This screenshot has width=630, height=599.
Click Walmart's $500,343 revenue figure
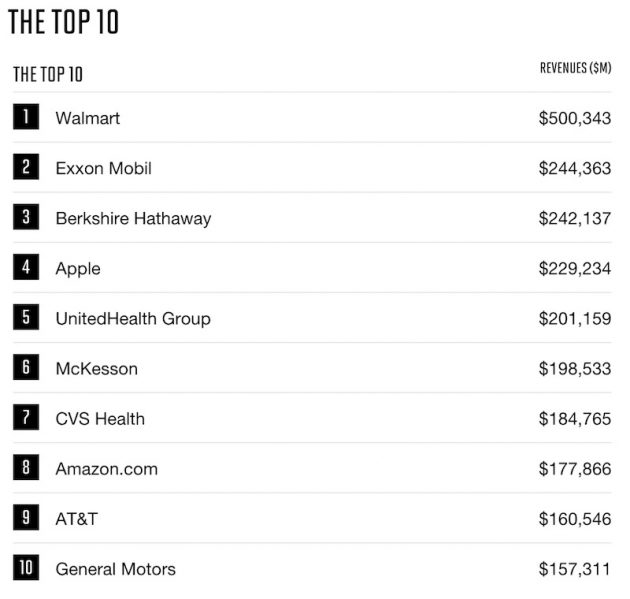574,118
